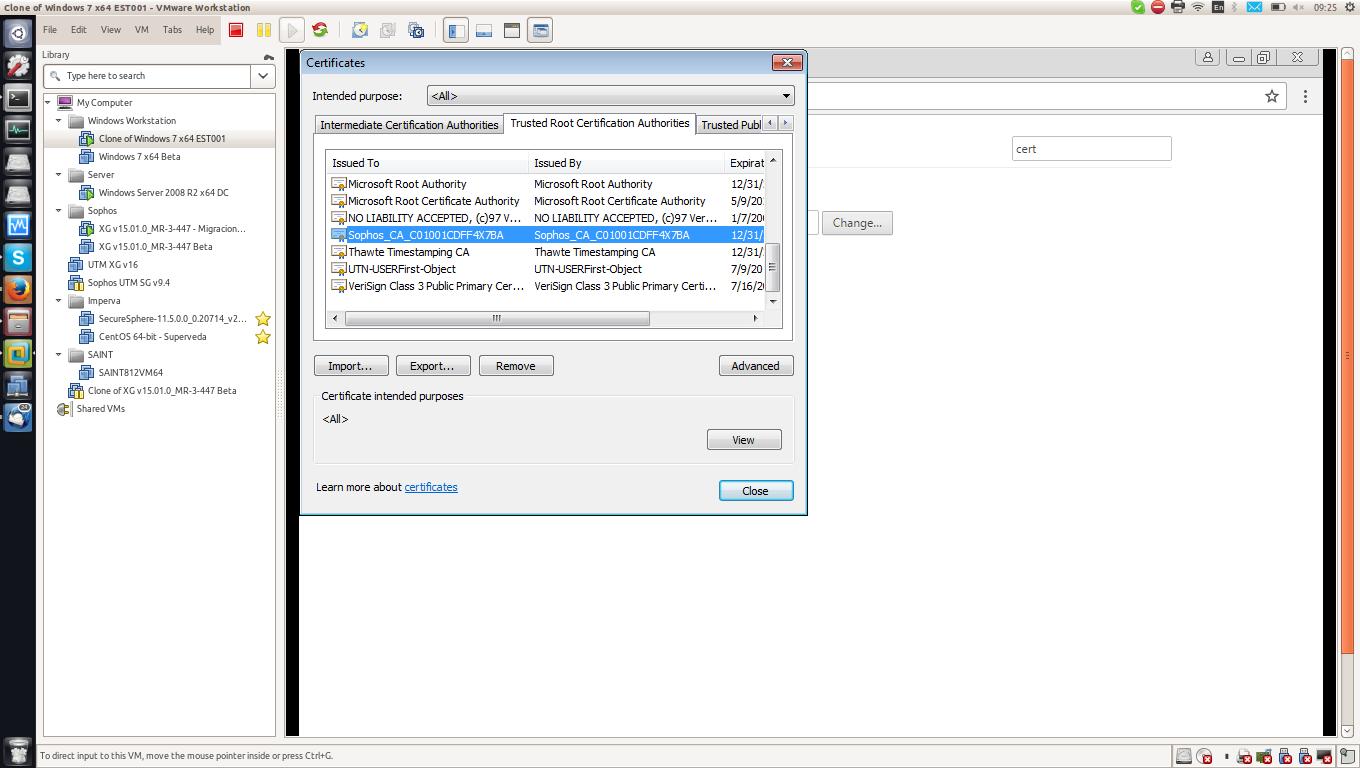The image size is (1360, 768).
Task: Select Sophos UTM SG v9.4 VM
Action: pyautogui.click(x=128, y=283)
